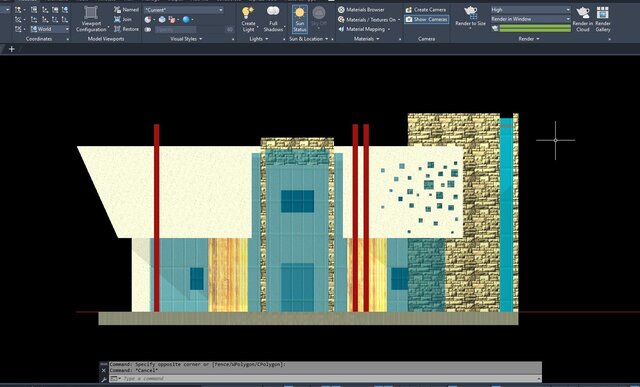Open the Create Light dropdown arrow
The image size is (640, 387).
click(x=258, y=27)
